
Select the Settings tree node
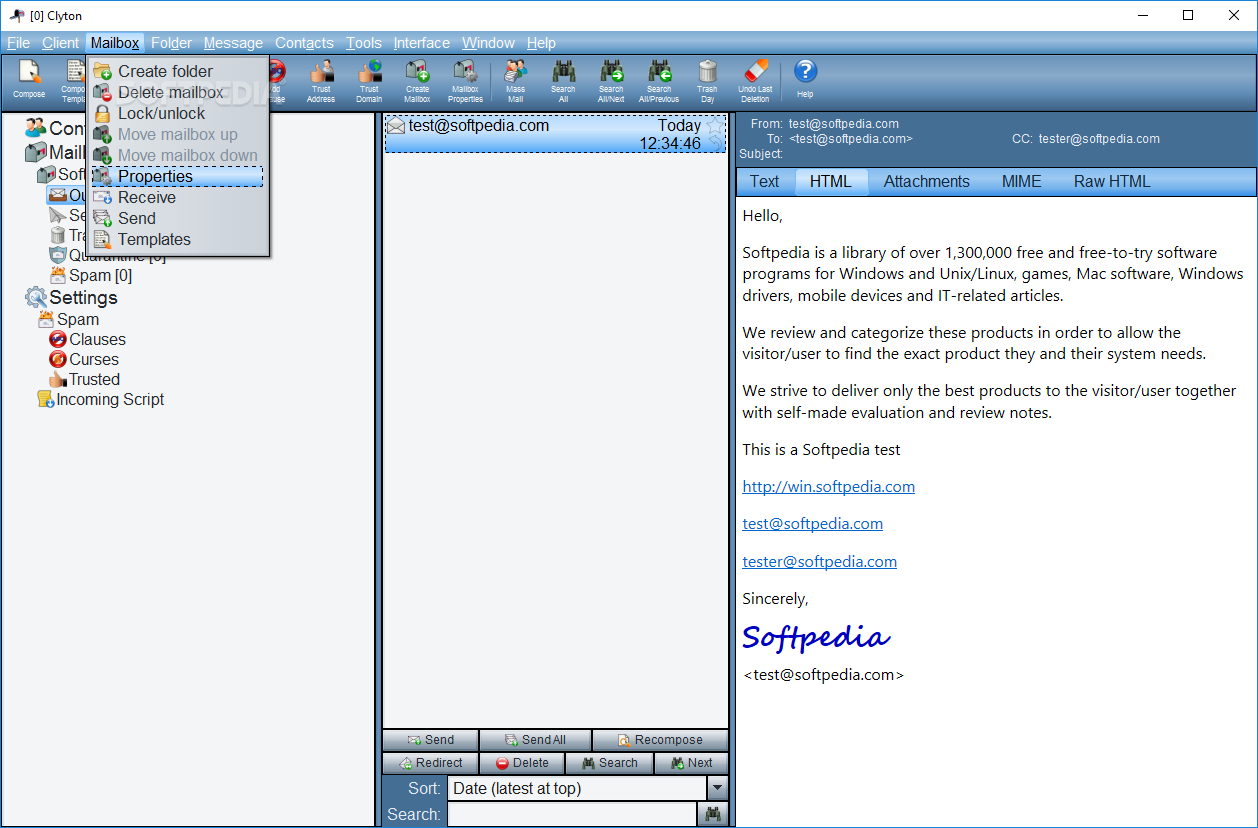tap(72, 298)
